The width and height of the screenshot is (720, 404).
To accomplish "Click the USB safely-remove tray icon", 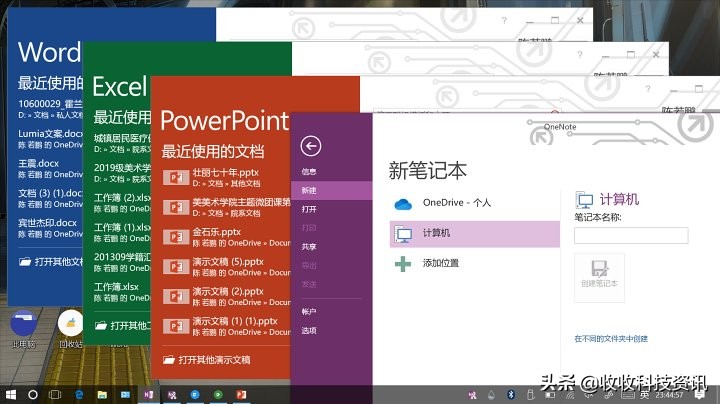I will coord(530,395).
